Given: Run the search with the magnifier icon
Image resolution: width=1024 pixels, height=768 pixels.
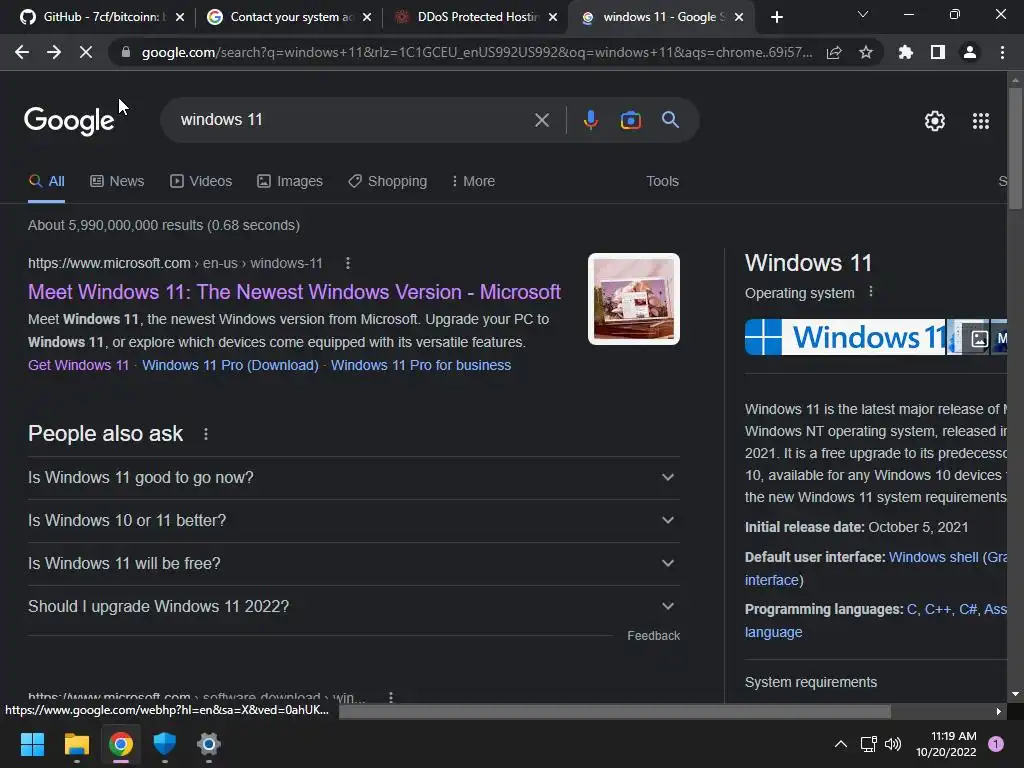Looking at the screenshot, I should [x=670, y=120].
